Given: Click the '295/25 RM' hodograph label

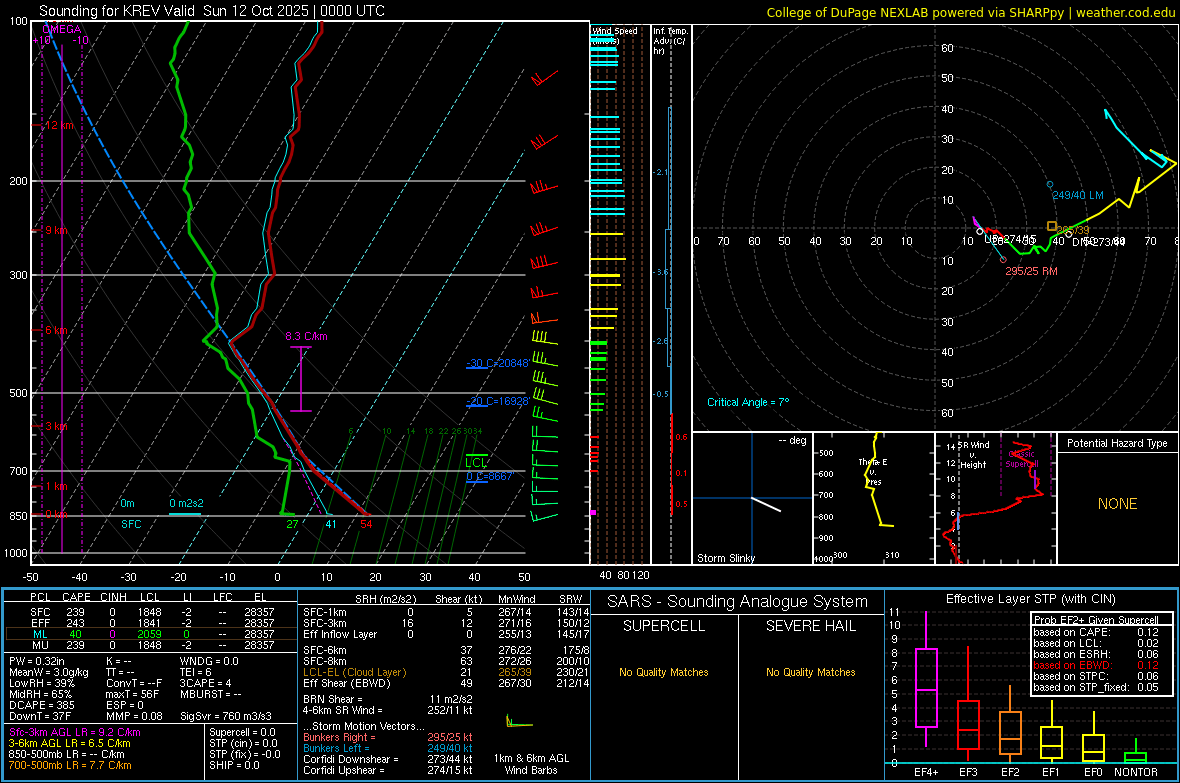Looking at the screenshot, I should (x=1031, y=271).
